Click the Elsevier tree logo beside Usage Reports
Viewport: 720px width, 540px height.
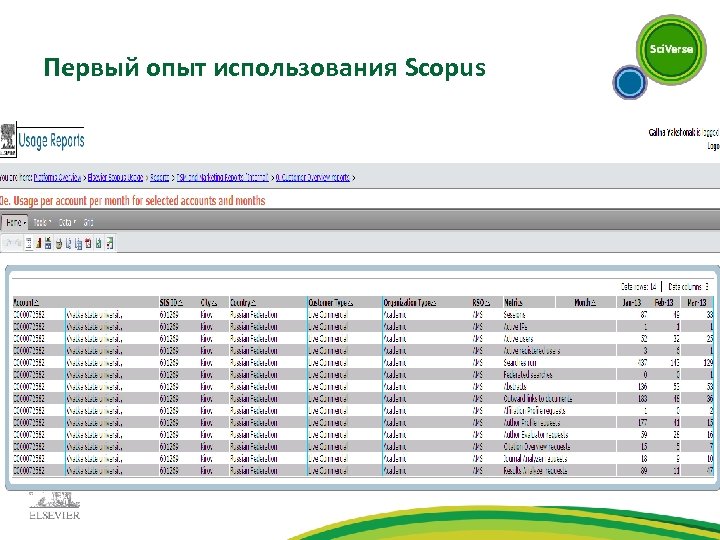click(8, 140)
